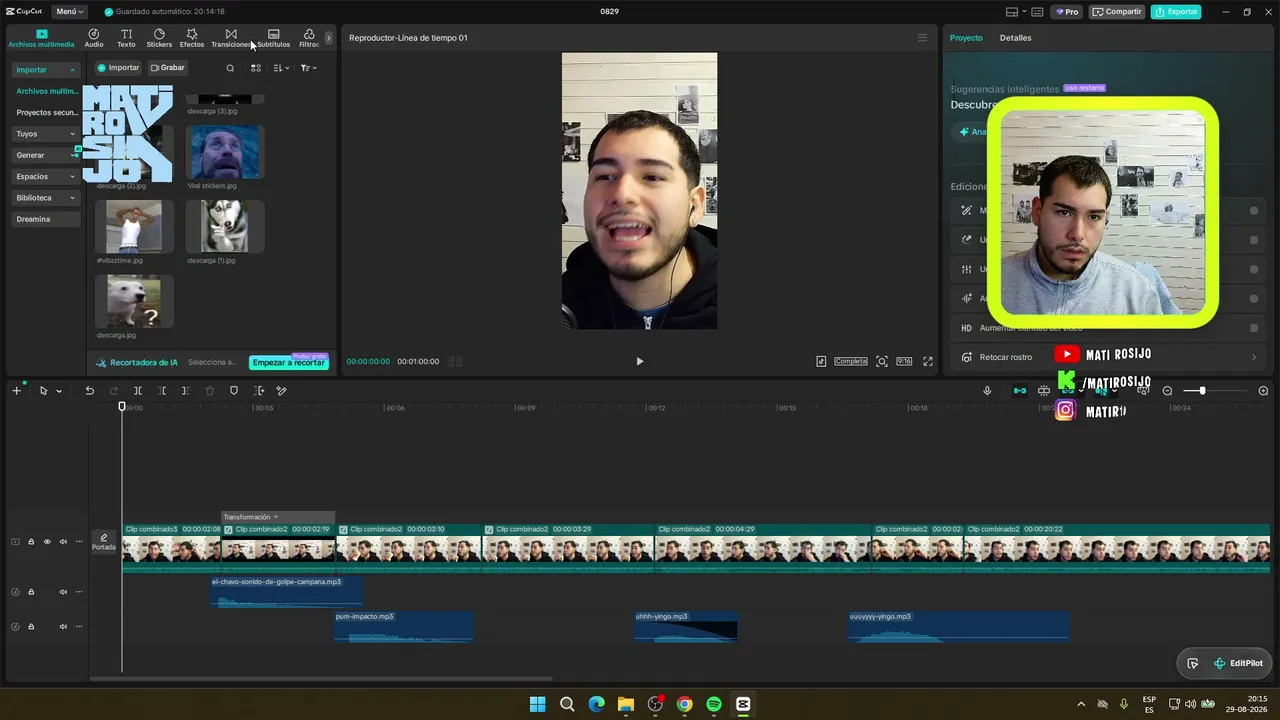
Task: Show more media tabs with the arrow
Action: point(328,38)
